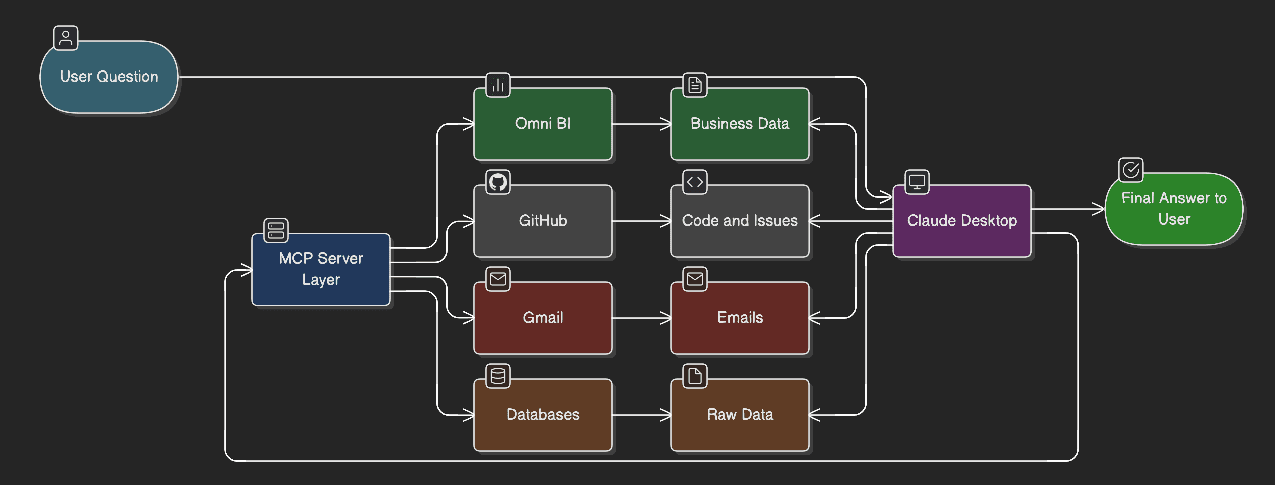Select the Business Data box
1275x485 pixels.
tap(740, 124)
